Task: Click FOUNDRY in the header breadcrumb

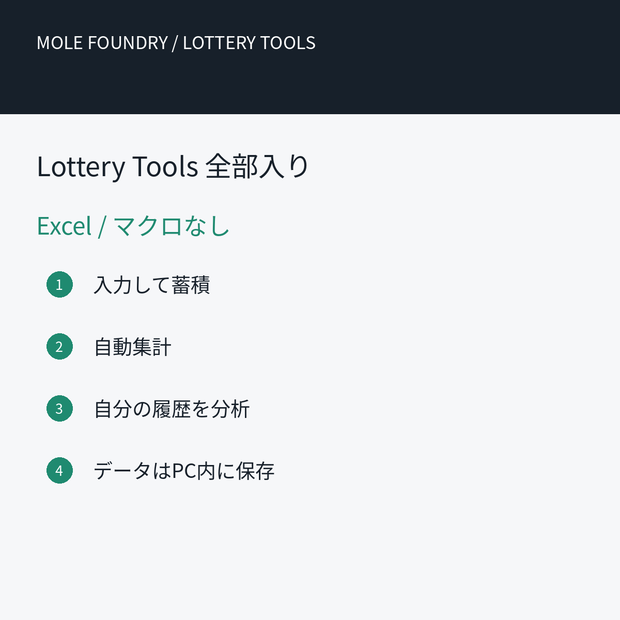Action: coord(128,43)
